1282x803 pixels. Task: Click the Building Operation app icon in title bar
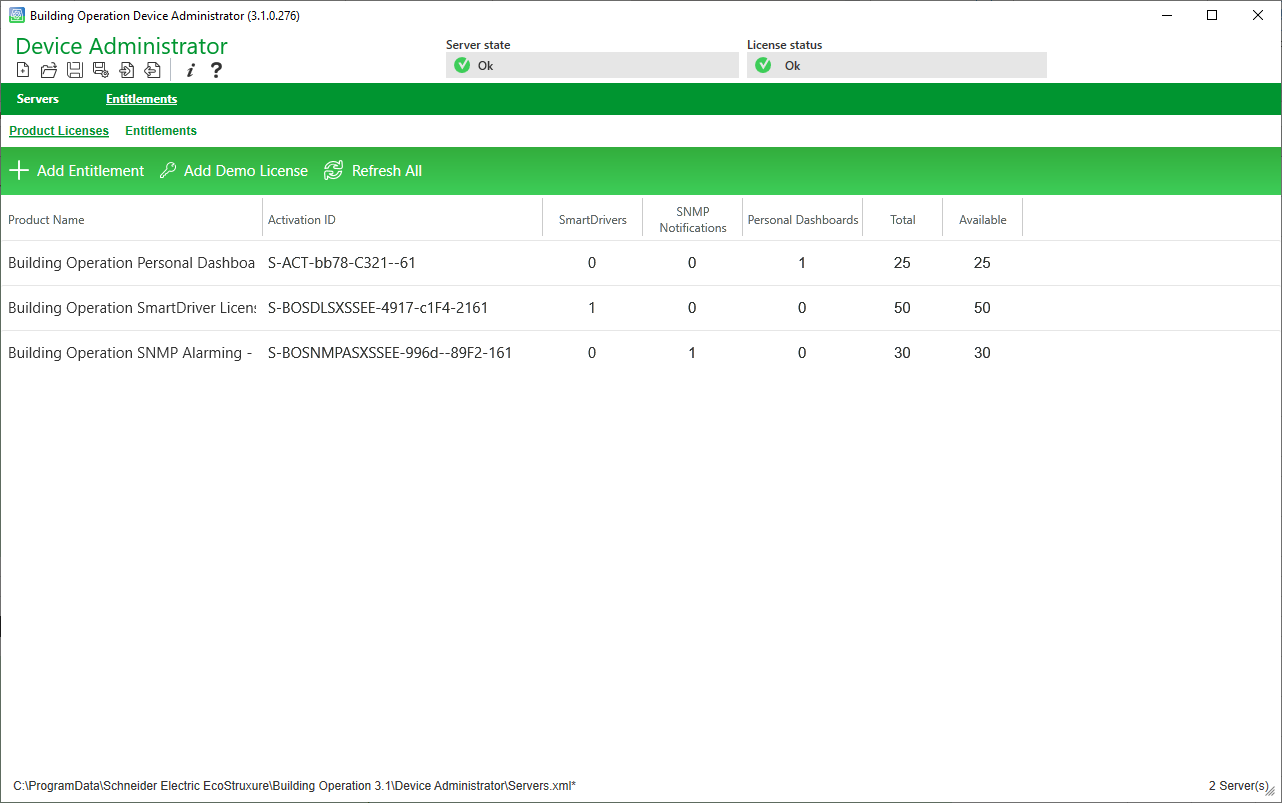[17, 15]
